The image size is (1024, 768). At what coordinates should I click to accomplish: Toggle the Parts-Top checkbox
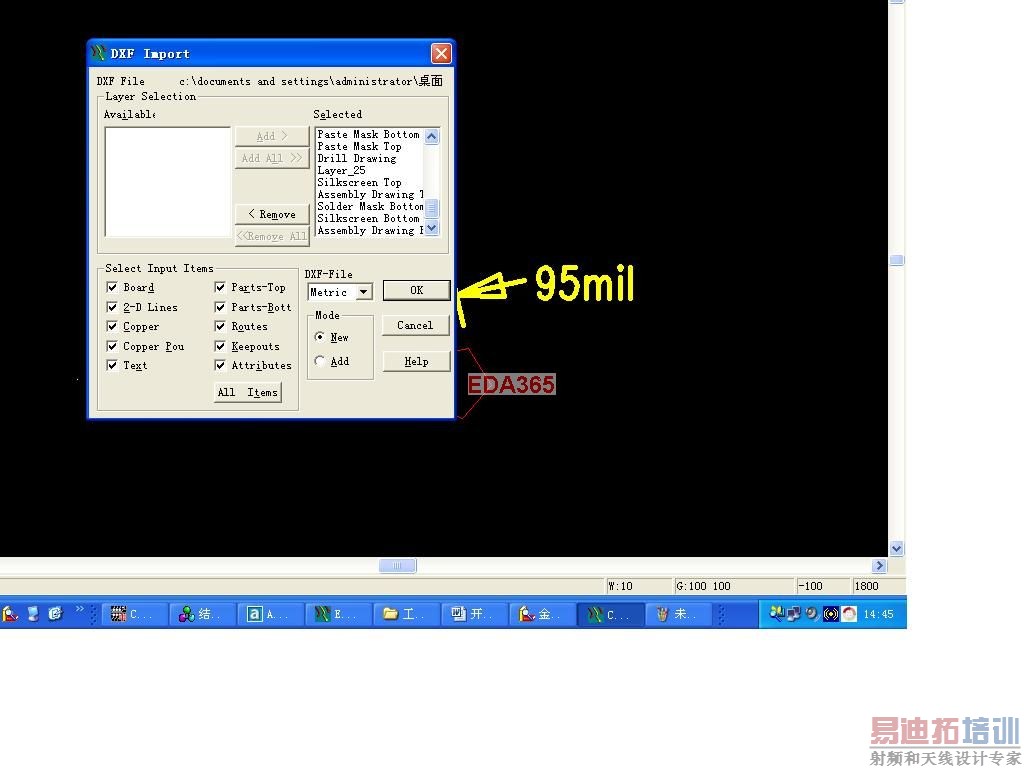click(x=220, y=287)
